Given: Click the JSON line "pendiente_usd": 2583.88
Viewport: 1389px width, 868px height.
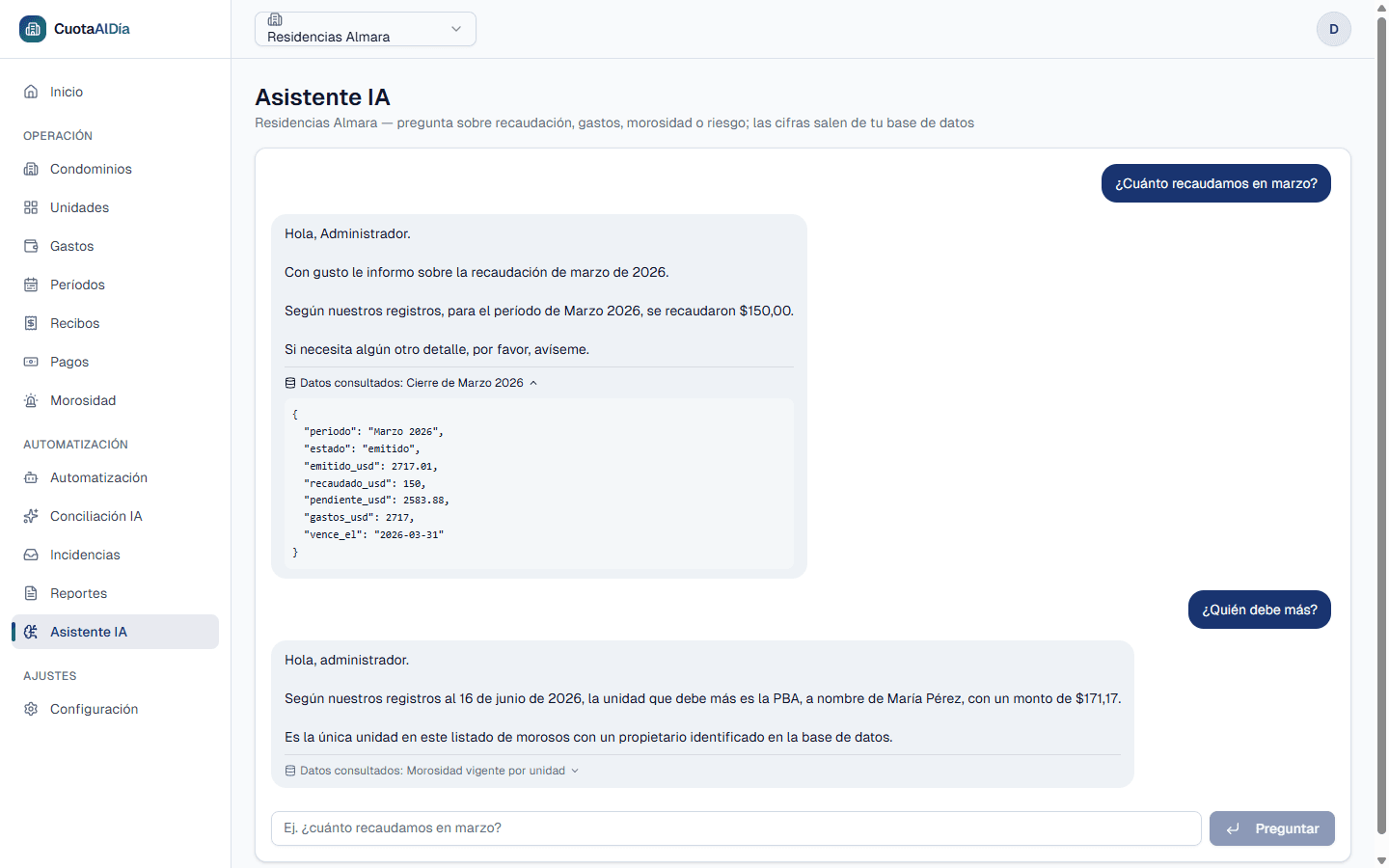Looking at the screenshot, I should (376, 501).
